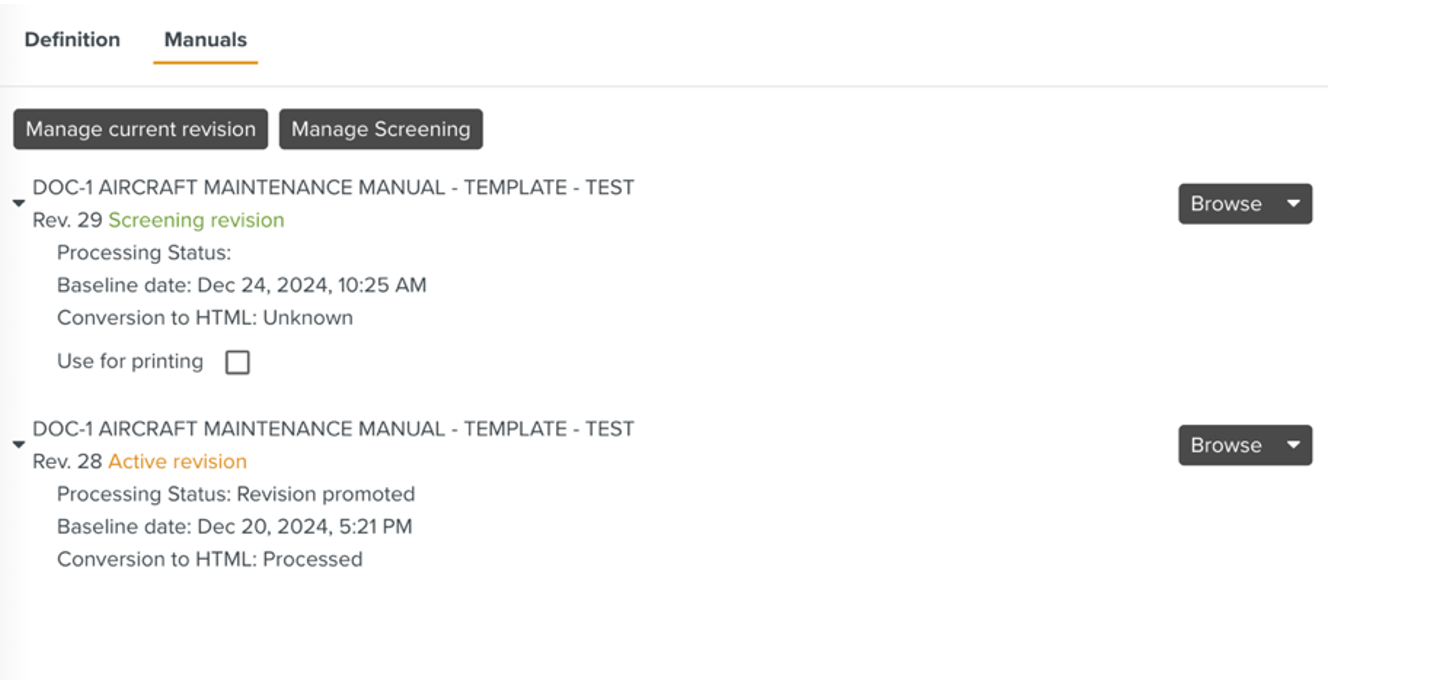Switch to the Definition tab

tap(71, 39)
